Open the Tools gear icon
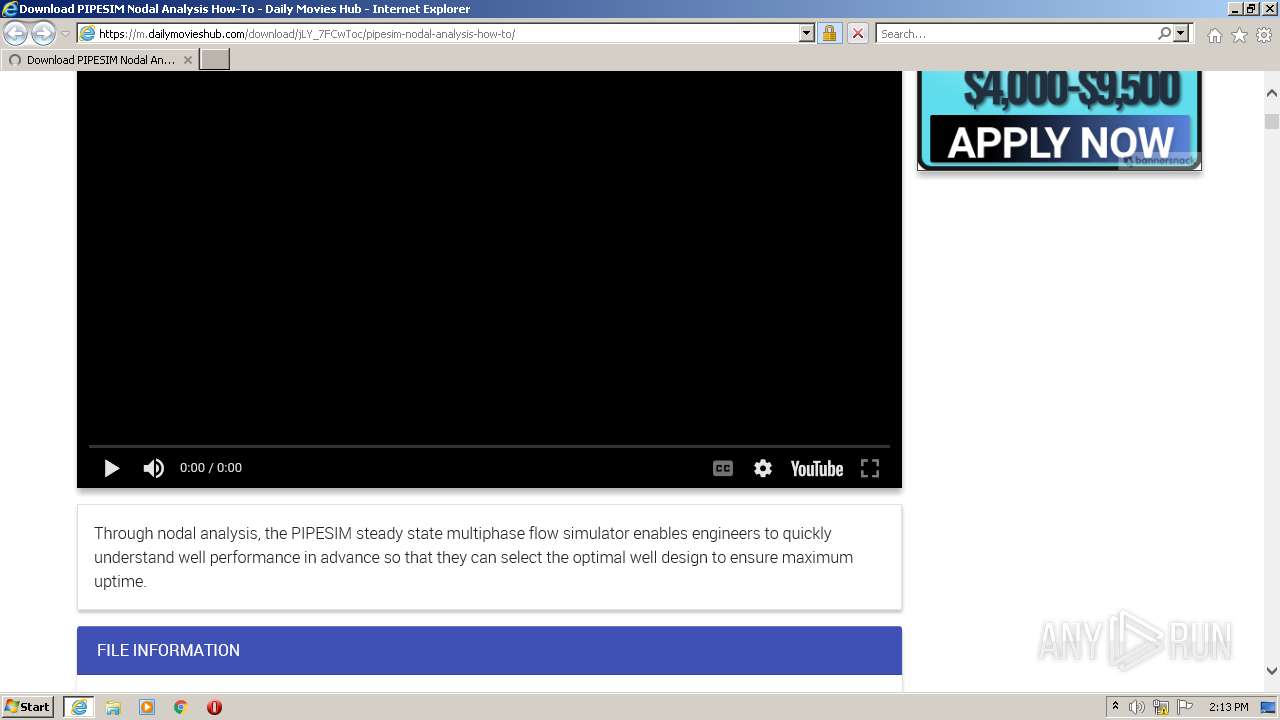This screenshot has height=720, width=1280. 1264,35
